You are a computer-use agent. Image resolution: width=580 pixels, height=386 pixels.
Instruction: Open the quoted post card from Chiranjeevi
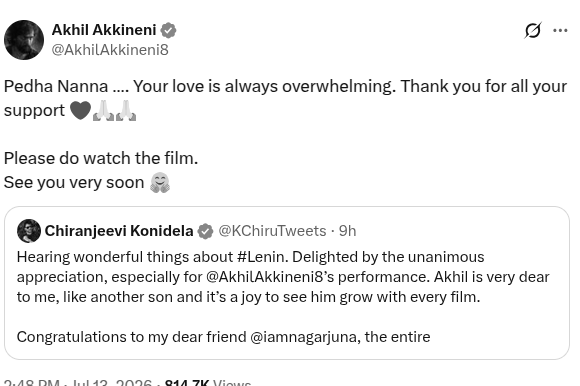click(287, 283)
